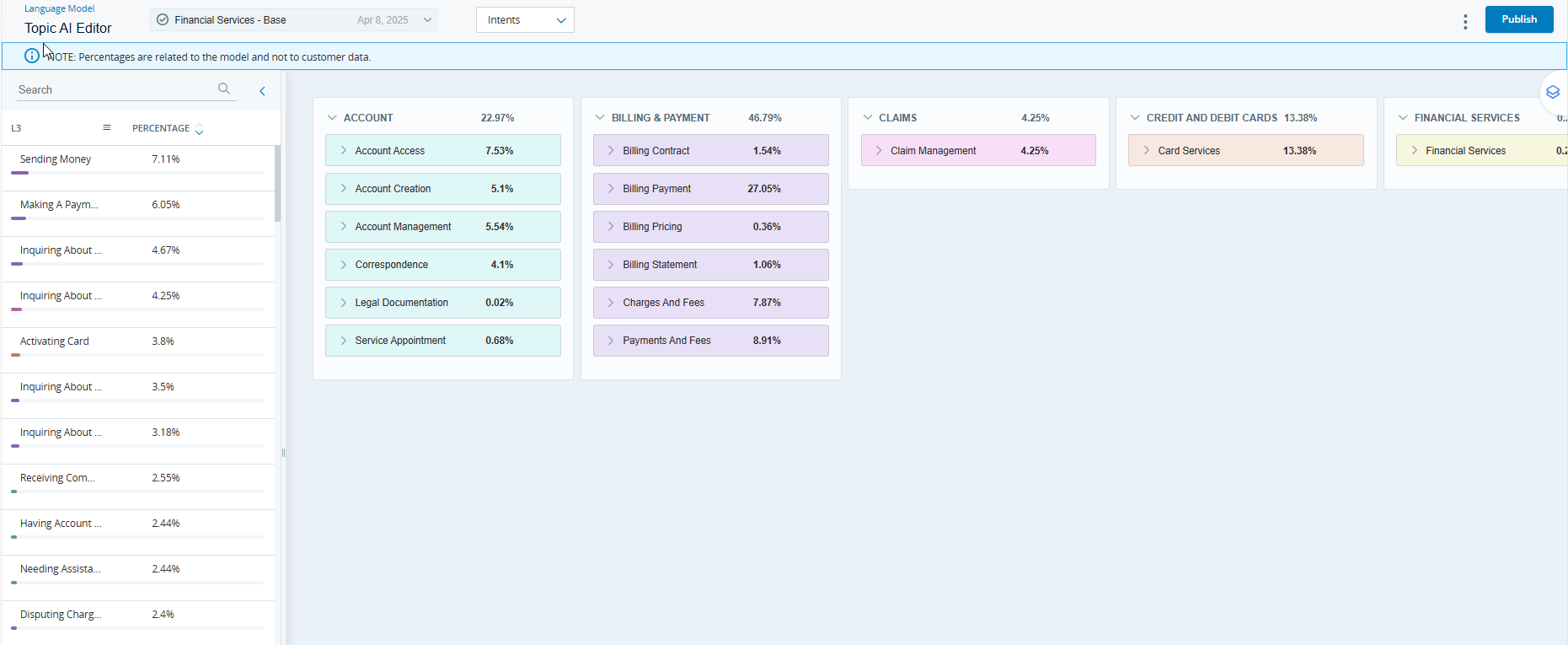Click the Publish button

point(1518,19)
